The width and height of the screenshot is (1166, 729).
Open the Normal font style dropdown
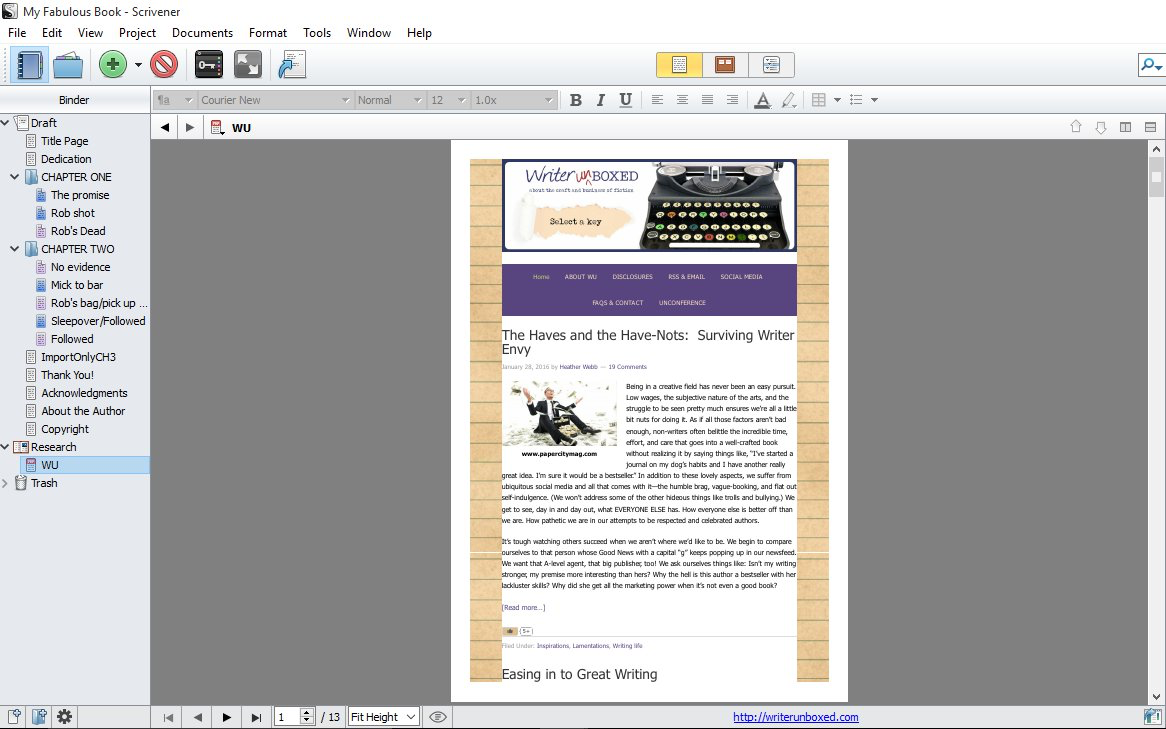click(390, 100)
